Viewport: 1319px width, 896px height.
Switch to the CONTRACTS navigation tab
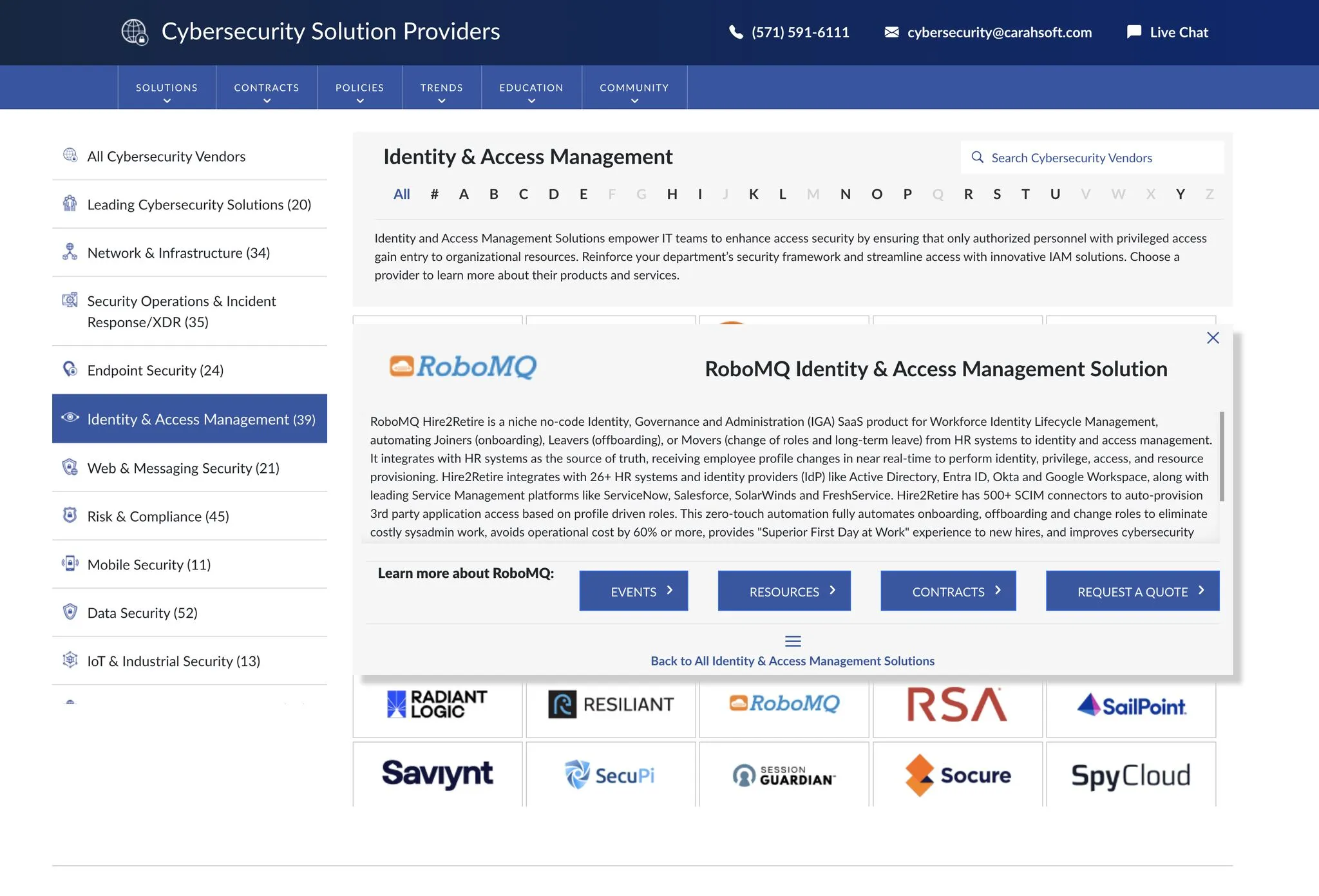[267, 87]
